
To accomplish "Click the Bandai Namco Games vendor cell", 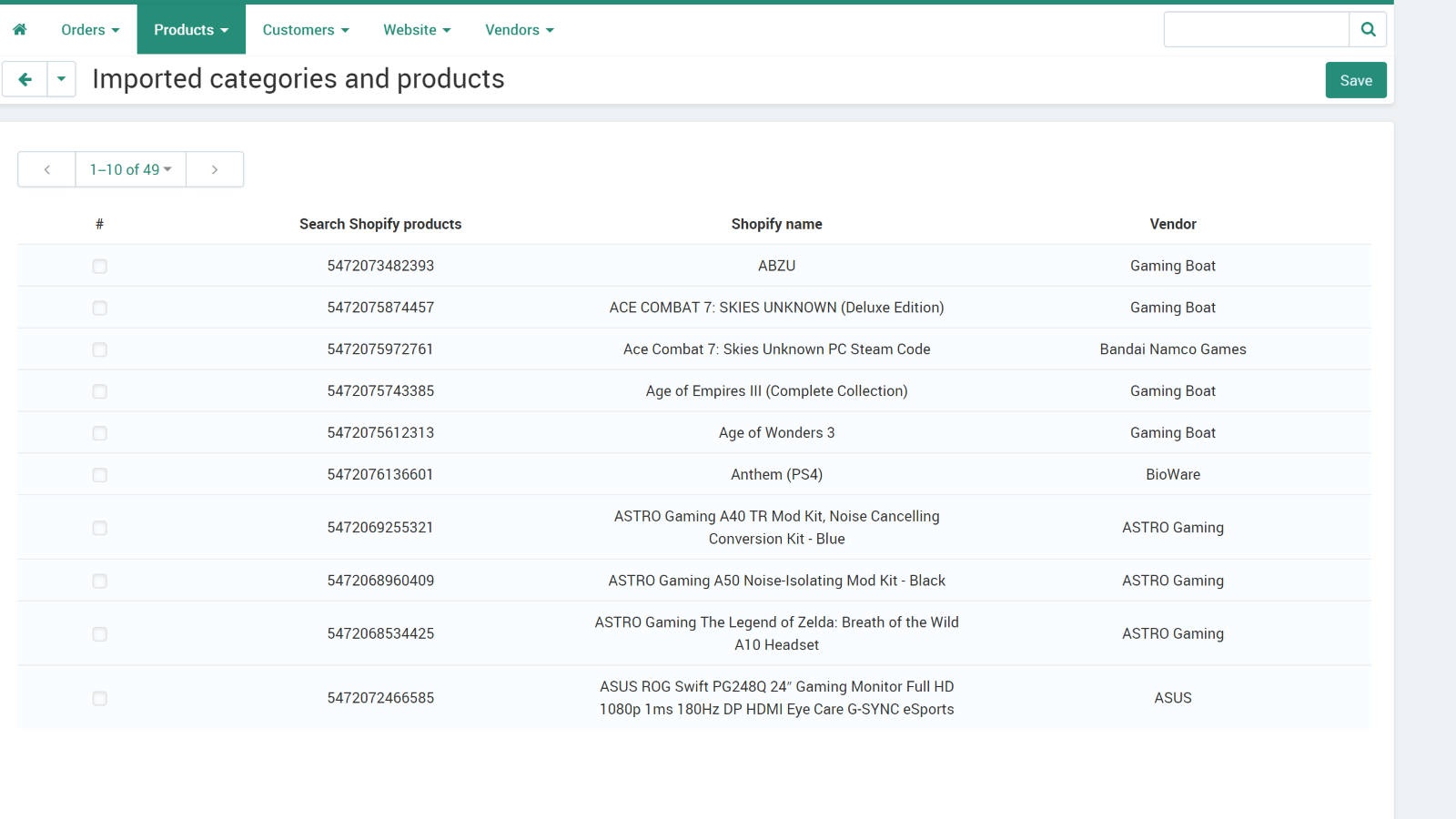I will coord(1173,349).
